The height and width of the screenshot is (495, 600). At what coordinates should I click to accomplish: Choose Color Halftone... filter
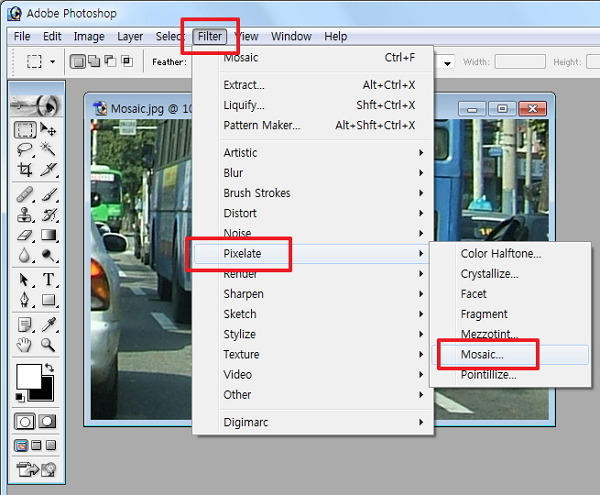point(510,254)
